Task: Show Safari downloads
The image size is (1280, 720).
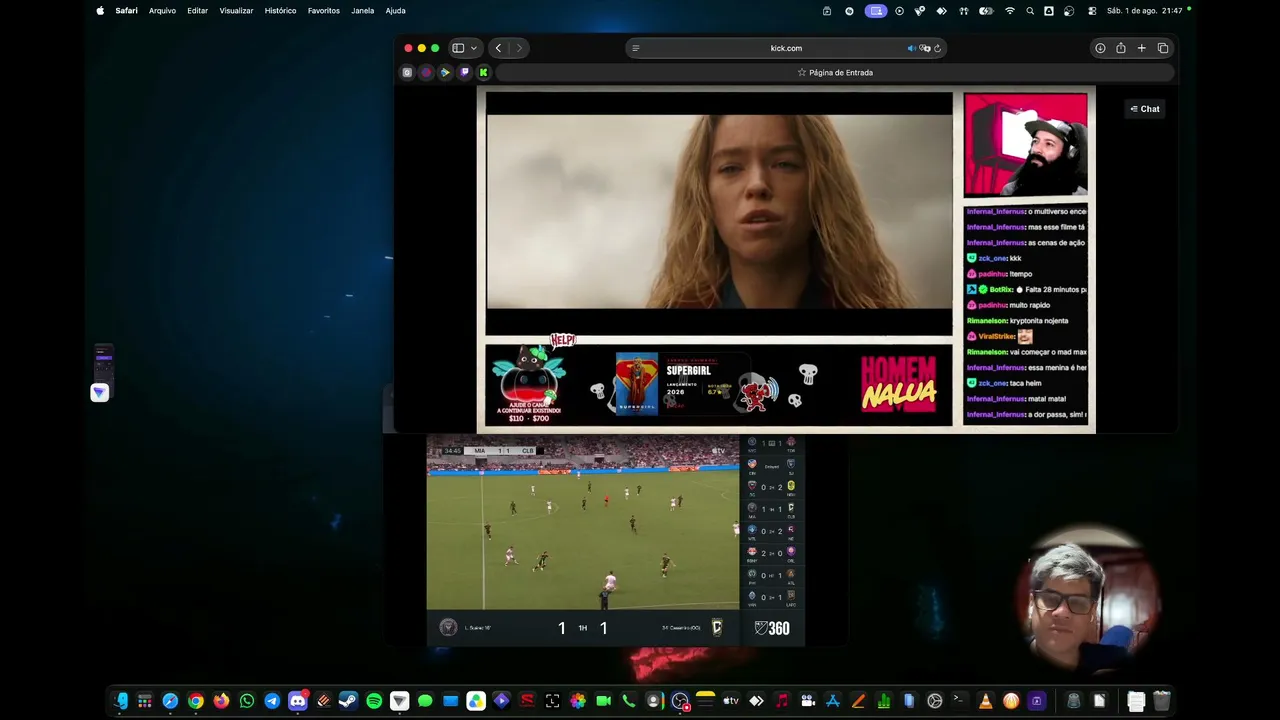Action: pyautogui.click(x=1100, y=48)
